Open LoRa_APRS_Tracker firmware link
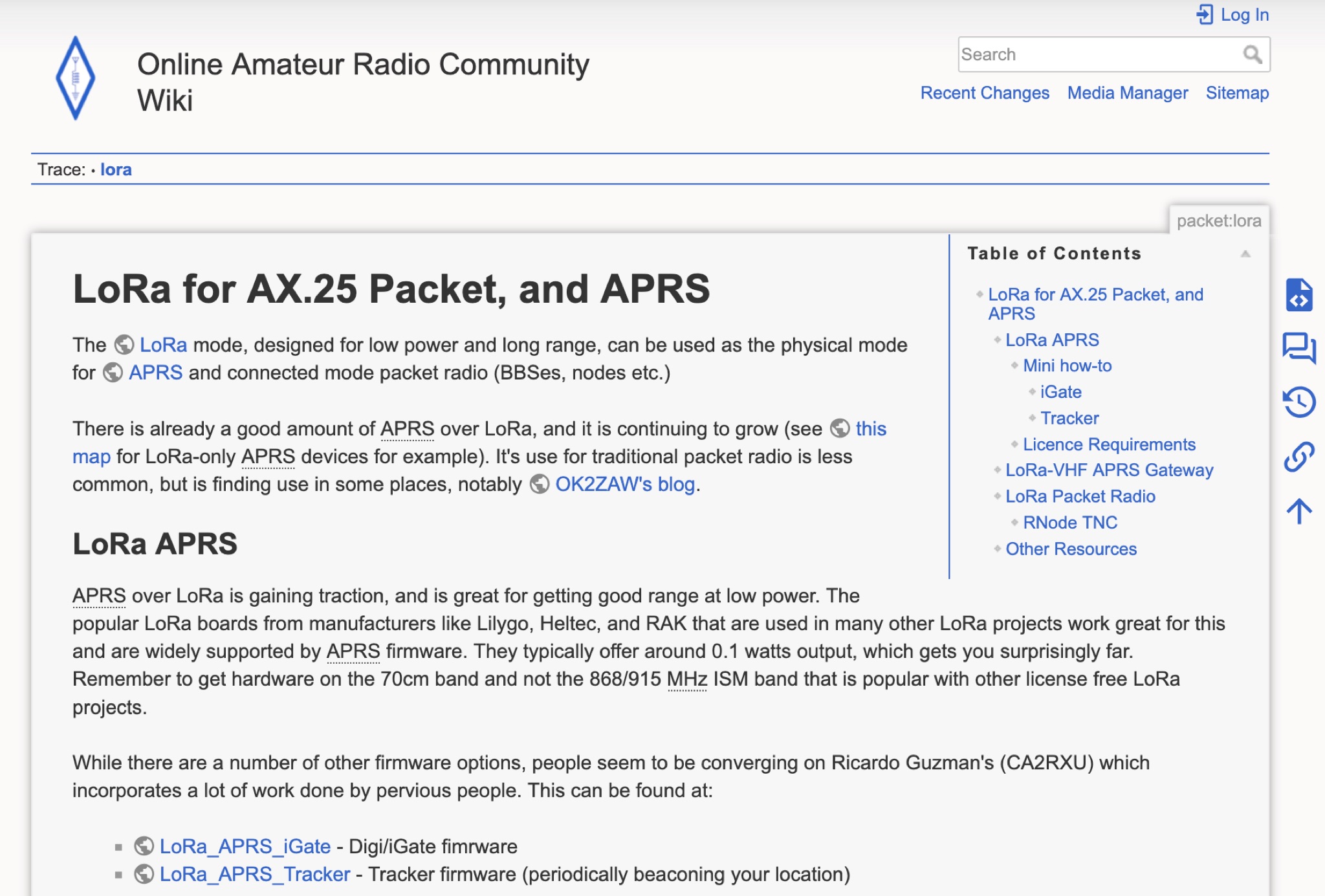Image resolution: width=1325 pixels, height=896 pixels. coord(254,874)
